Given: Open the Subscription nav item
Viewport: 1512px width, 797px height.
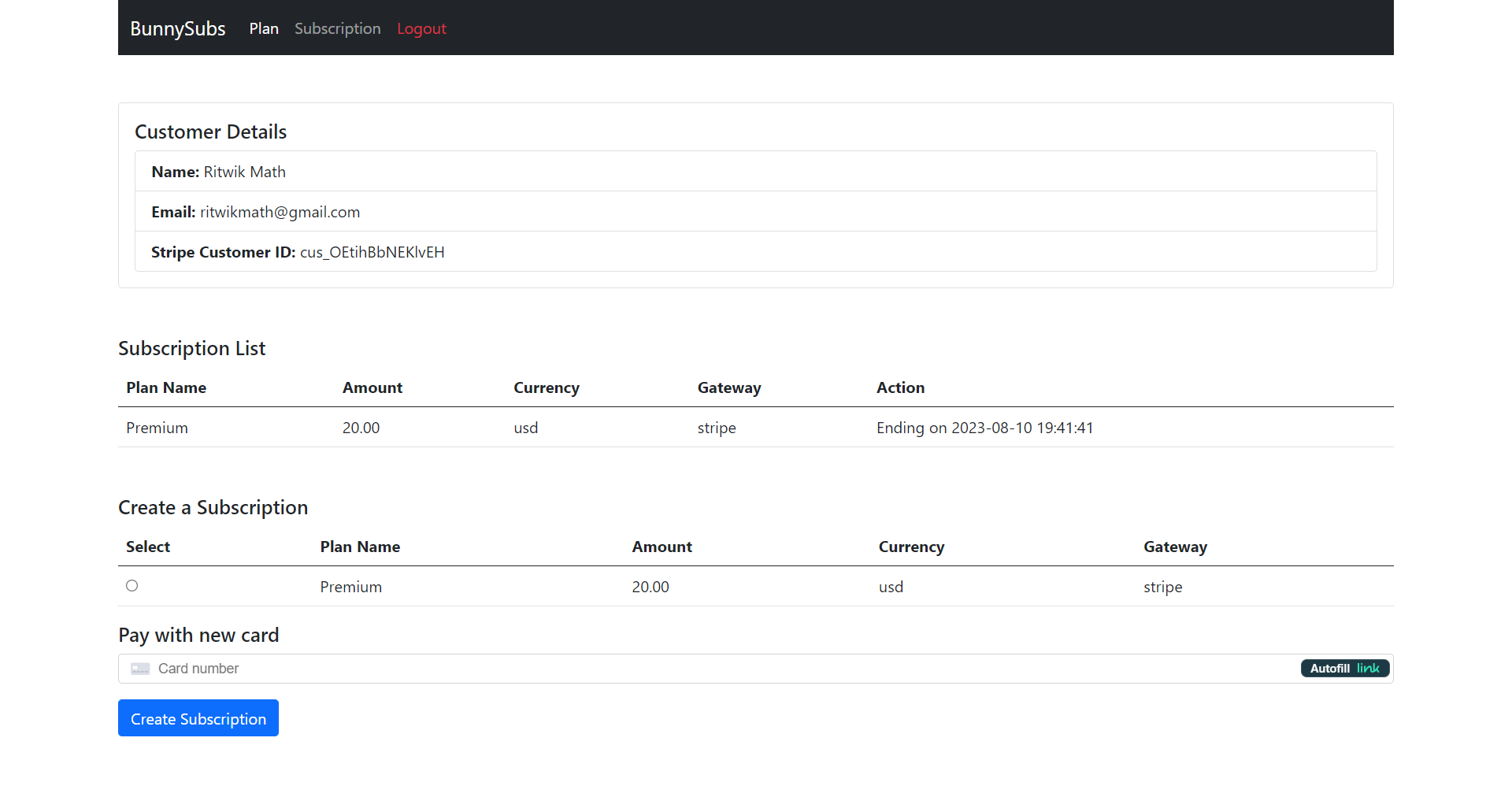Looking at the screenshot, I should pos(338,28).
